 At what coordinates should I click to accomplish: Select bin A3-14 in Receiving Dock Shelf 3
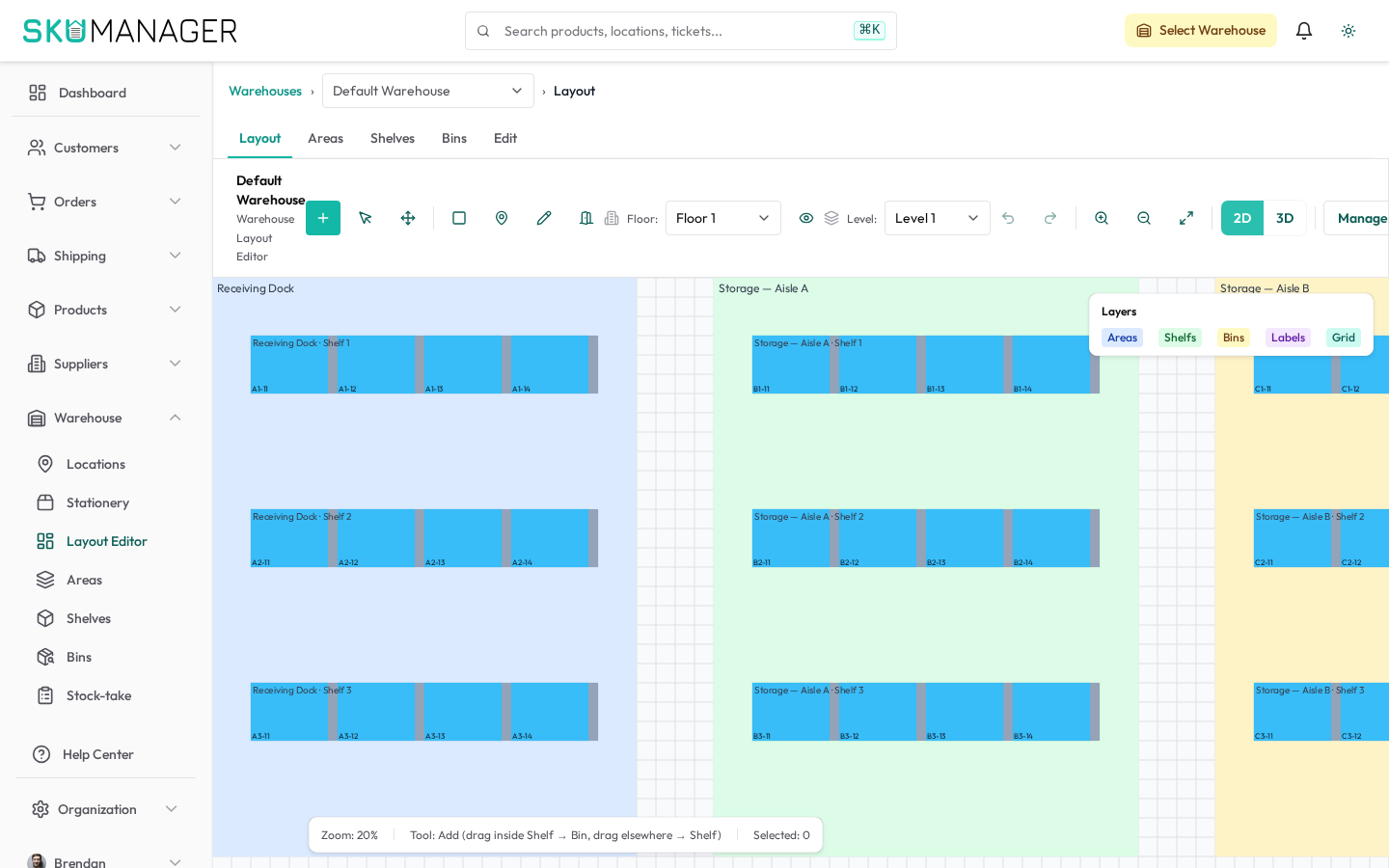[x=550, y=712]
